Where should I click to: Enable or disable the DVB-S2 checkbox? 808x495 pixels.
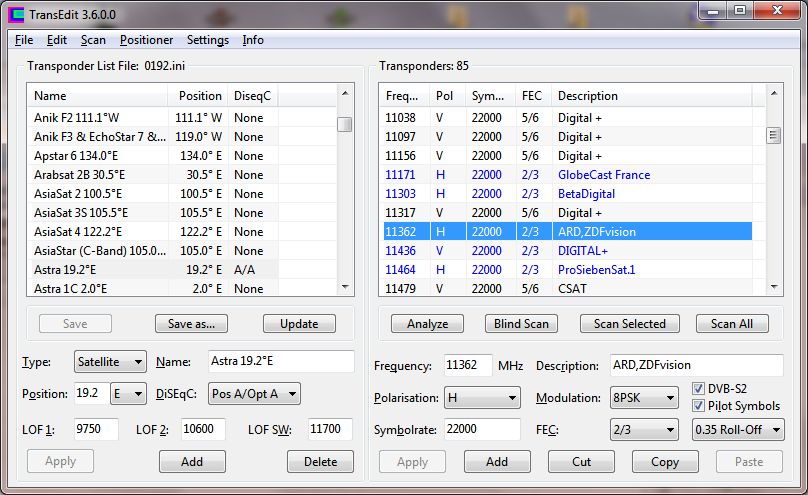coord(700,389)
